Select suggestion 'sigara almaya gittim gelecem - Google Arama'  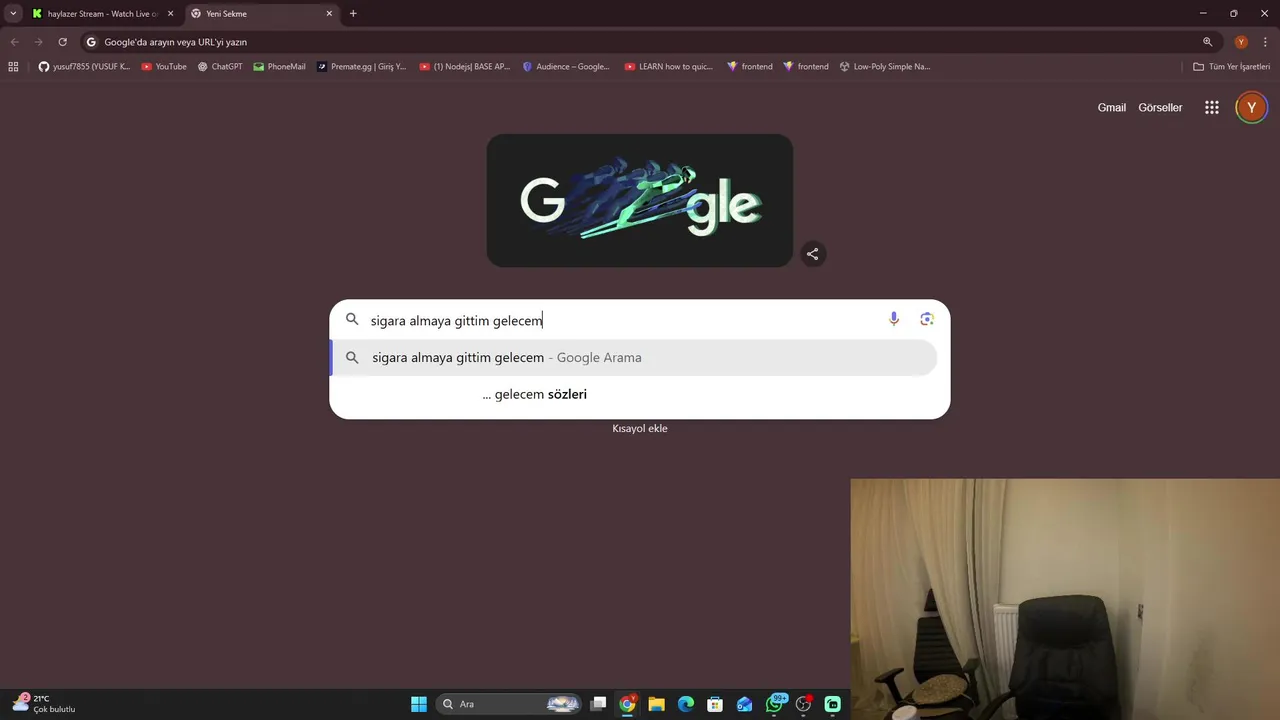click(x=634, y=358)
